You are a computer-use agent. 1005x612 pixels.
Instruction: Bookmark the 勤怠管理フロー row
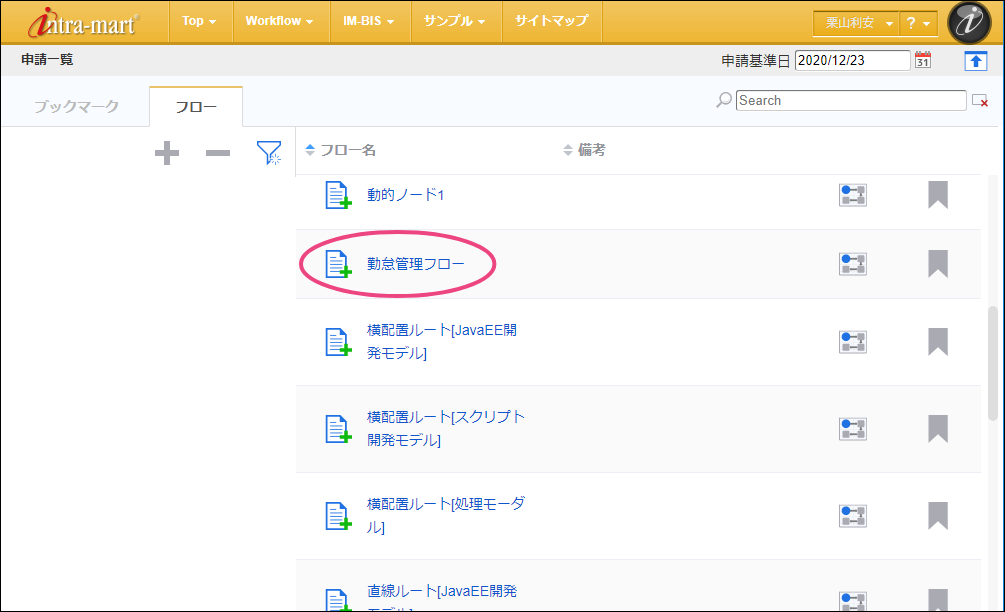coord(937,264)
